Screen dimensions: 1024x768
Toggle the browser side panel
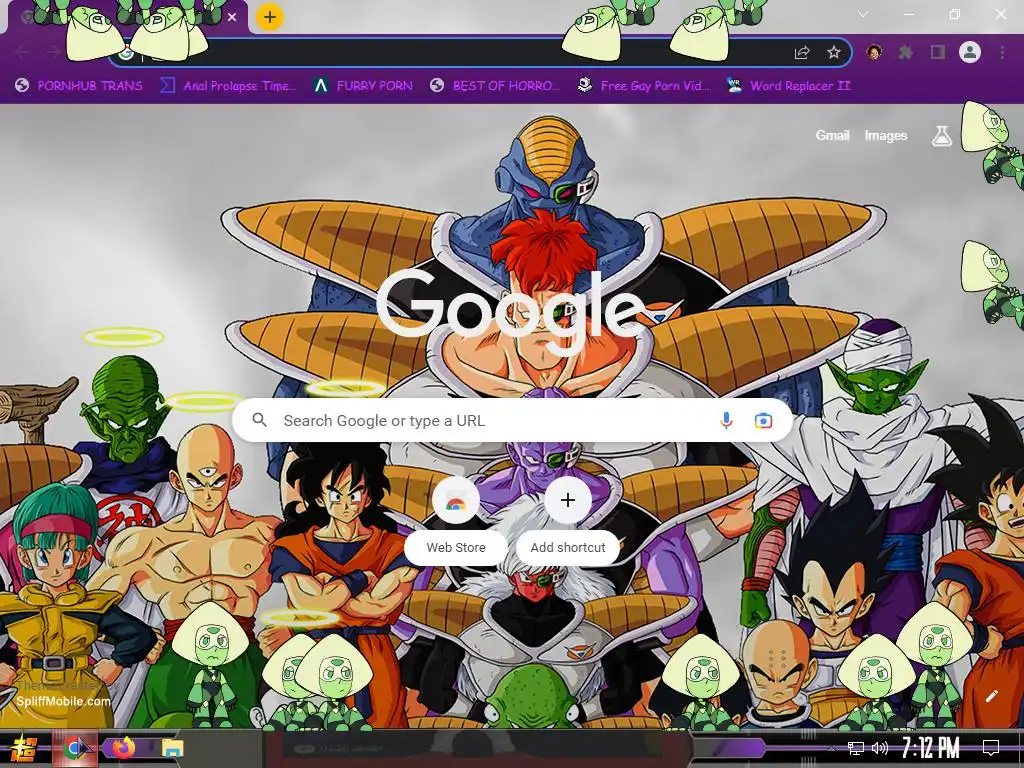(x=938, y=52)
